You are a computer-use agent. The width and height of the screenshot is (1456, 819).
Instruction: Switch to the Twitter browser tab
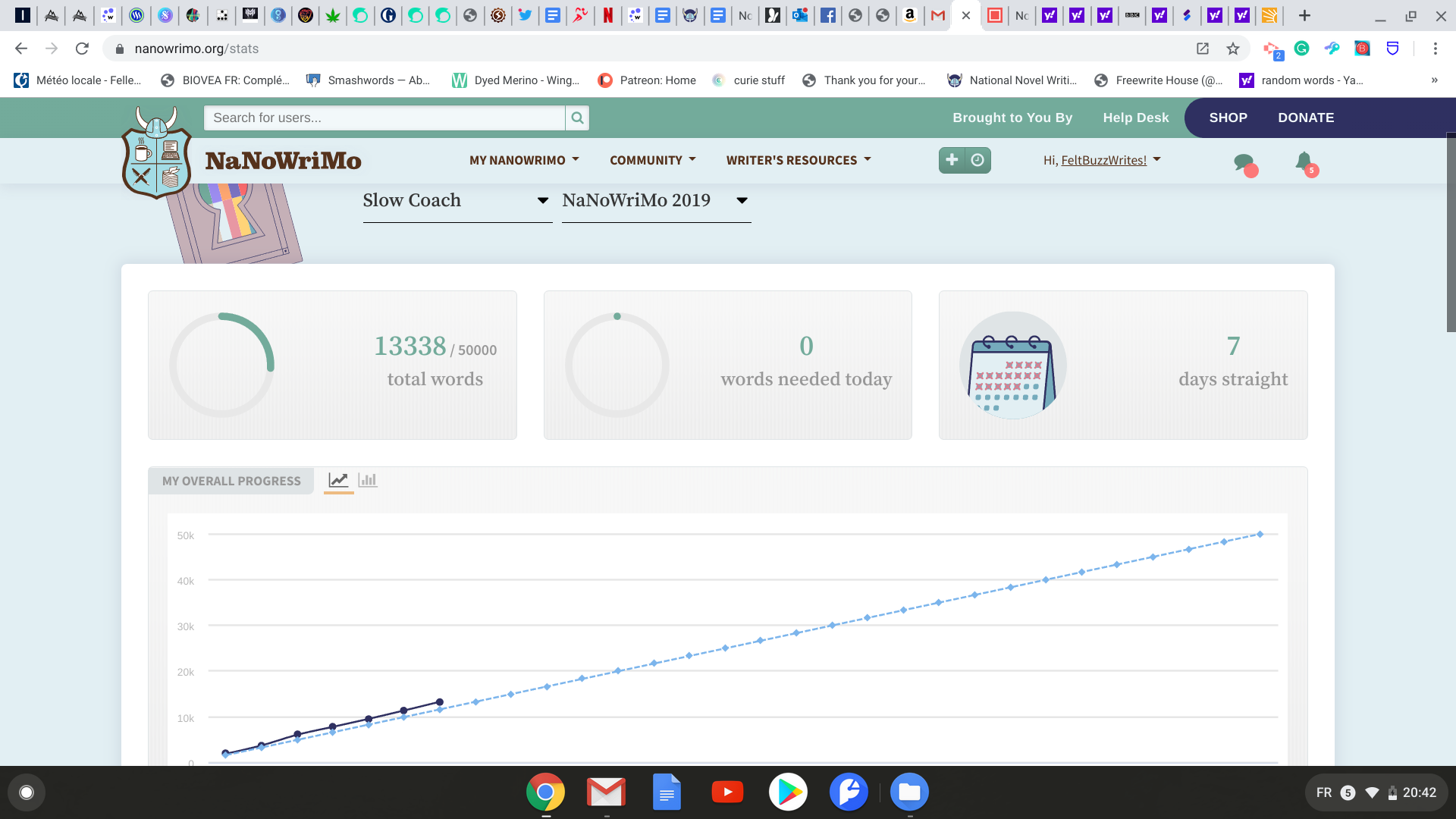point(525,15)
